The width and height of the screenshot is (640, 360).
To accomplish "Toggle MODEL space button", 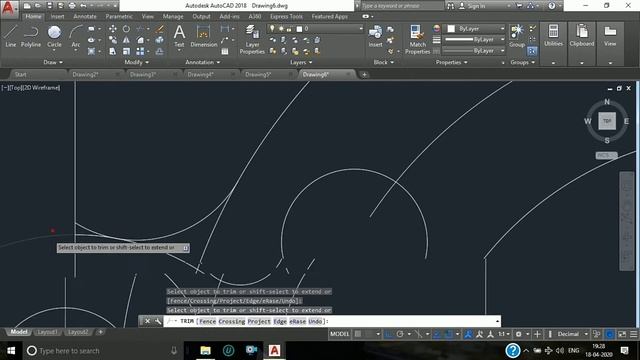I will (x=339, y=334).
